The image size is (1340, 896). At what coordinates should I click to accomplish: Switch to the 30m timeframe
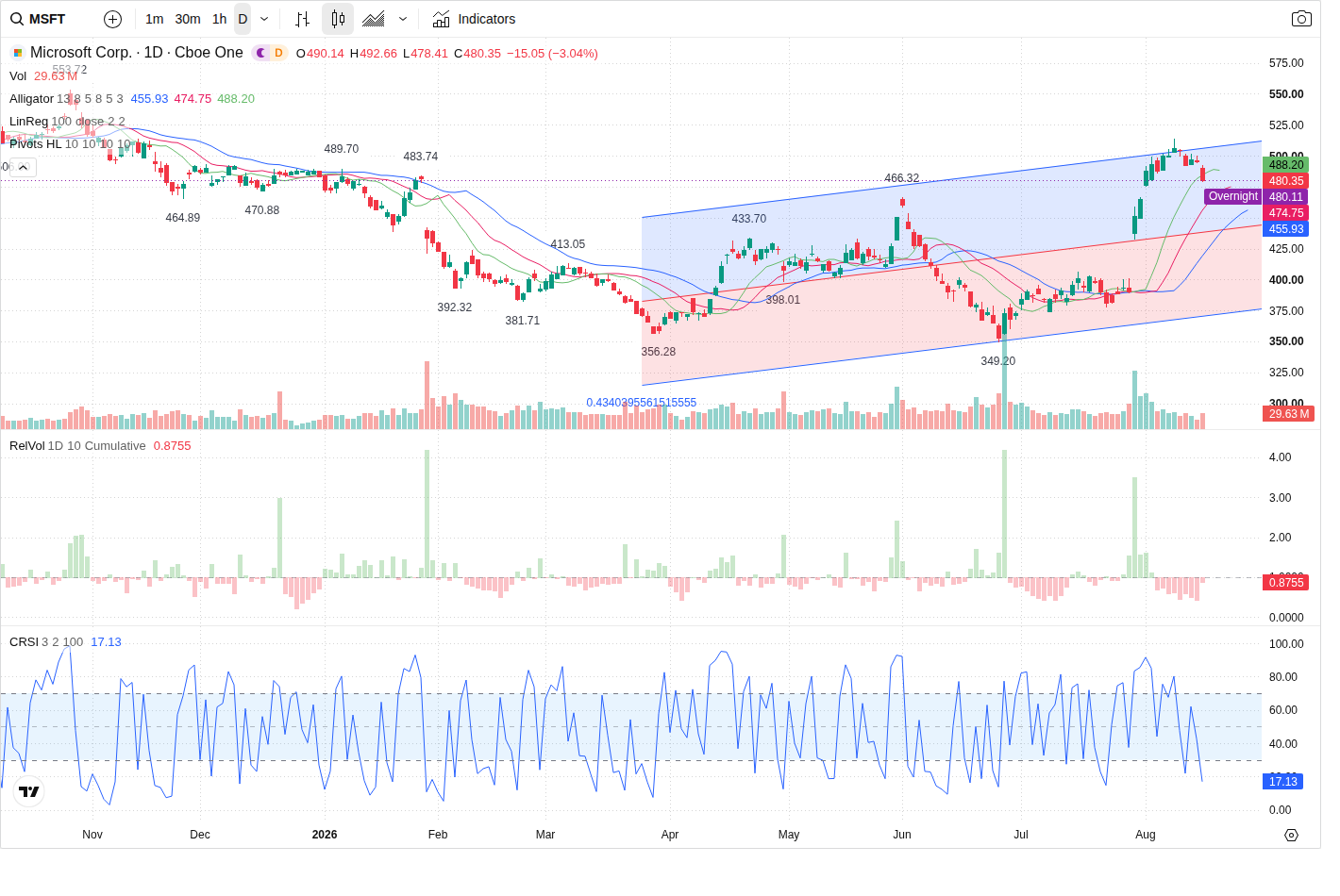[188, 19]
